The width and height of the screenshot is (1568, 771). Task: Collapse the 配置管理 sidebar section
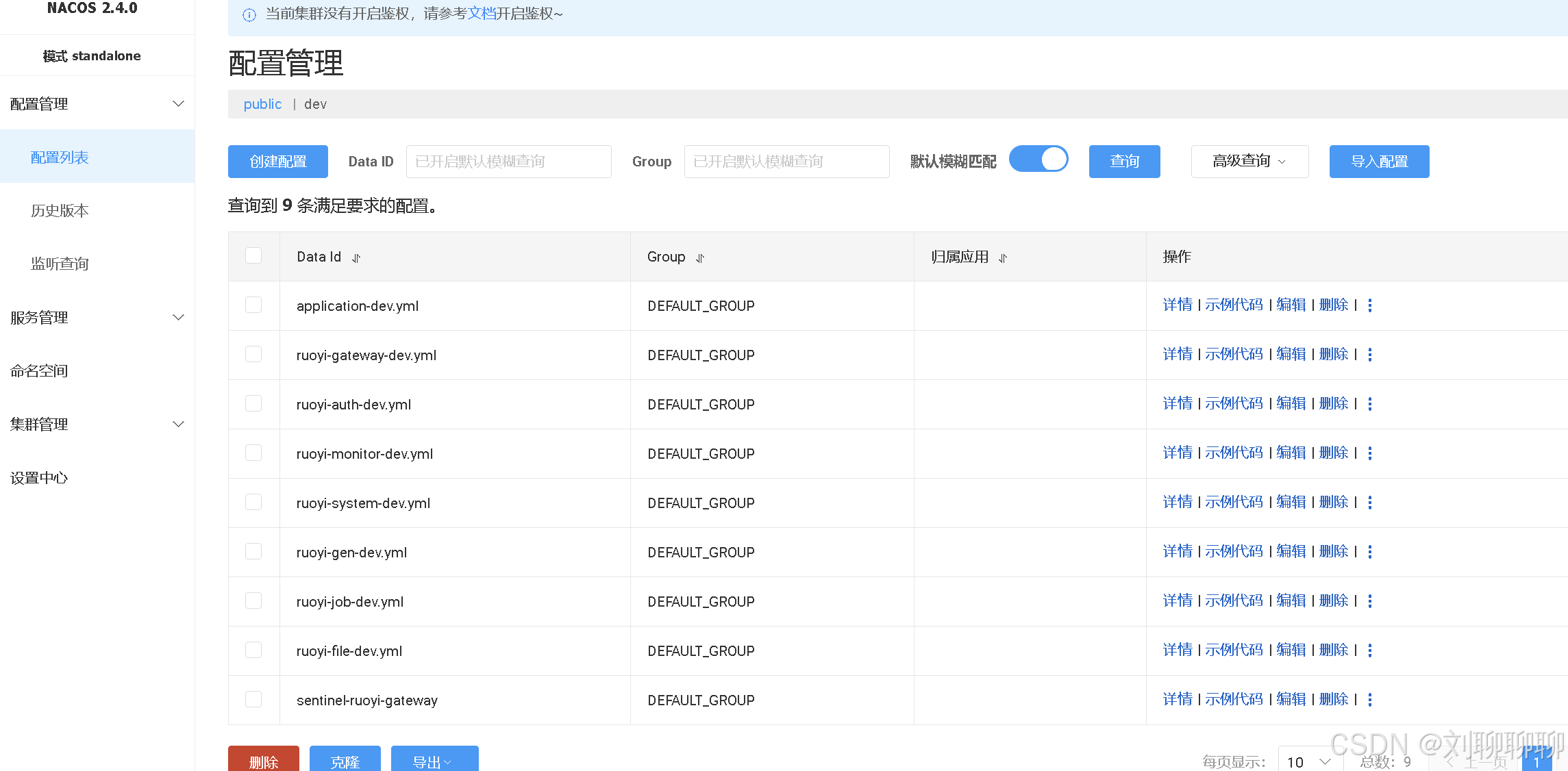pyautogui.click(x=97, y=104)
